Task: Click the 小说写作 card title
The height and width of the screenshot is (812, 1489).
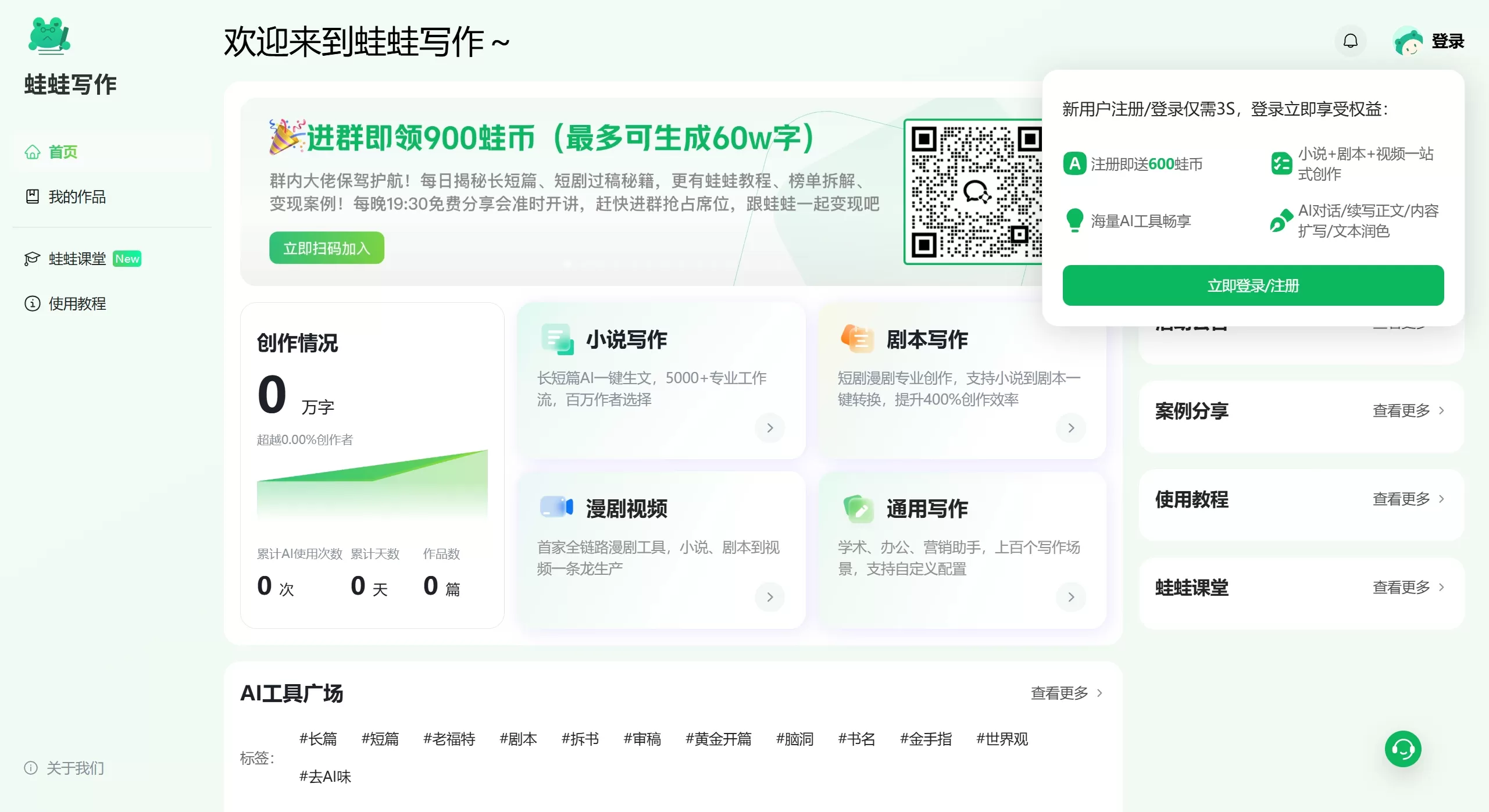Action: point(626,339)
